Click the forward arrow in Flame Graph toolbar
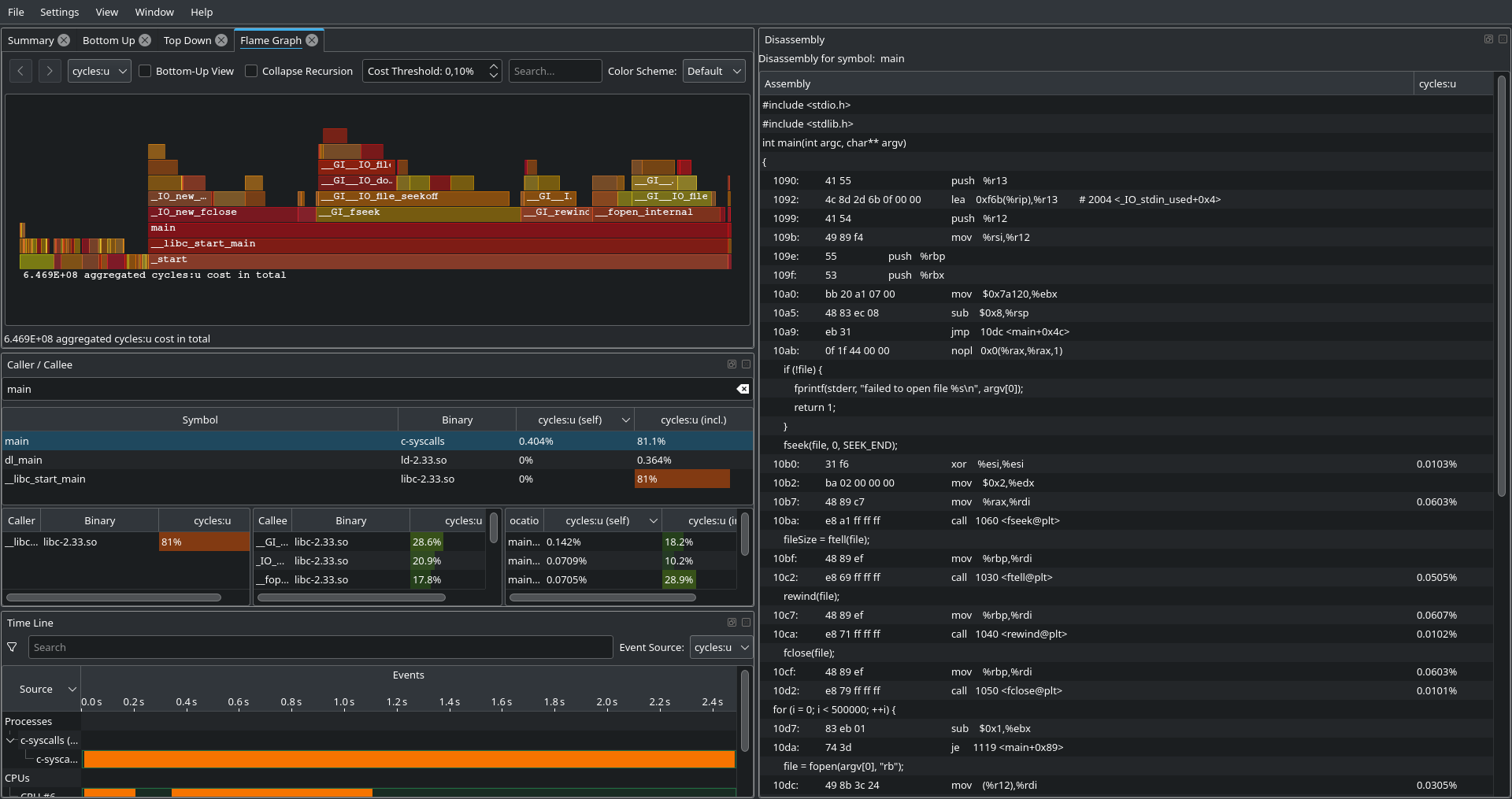This screenshot has width=1512, height=799. tap(49, 71)
